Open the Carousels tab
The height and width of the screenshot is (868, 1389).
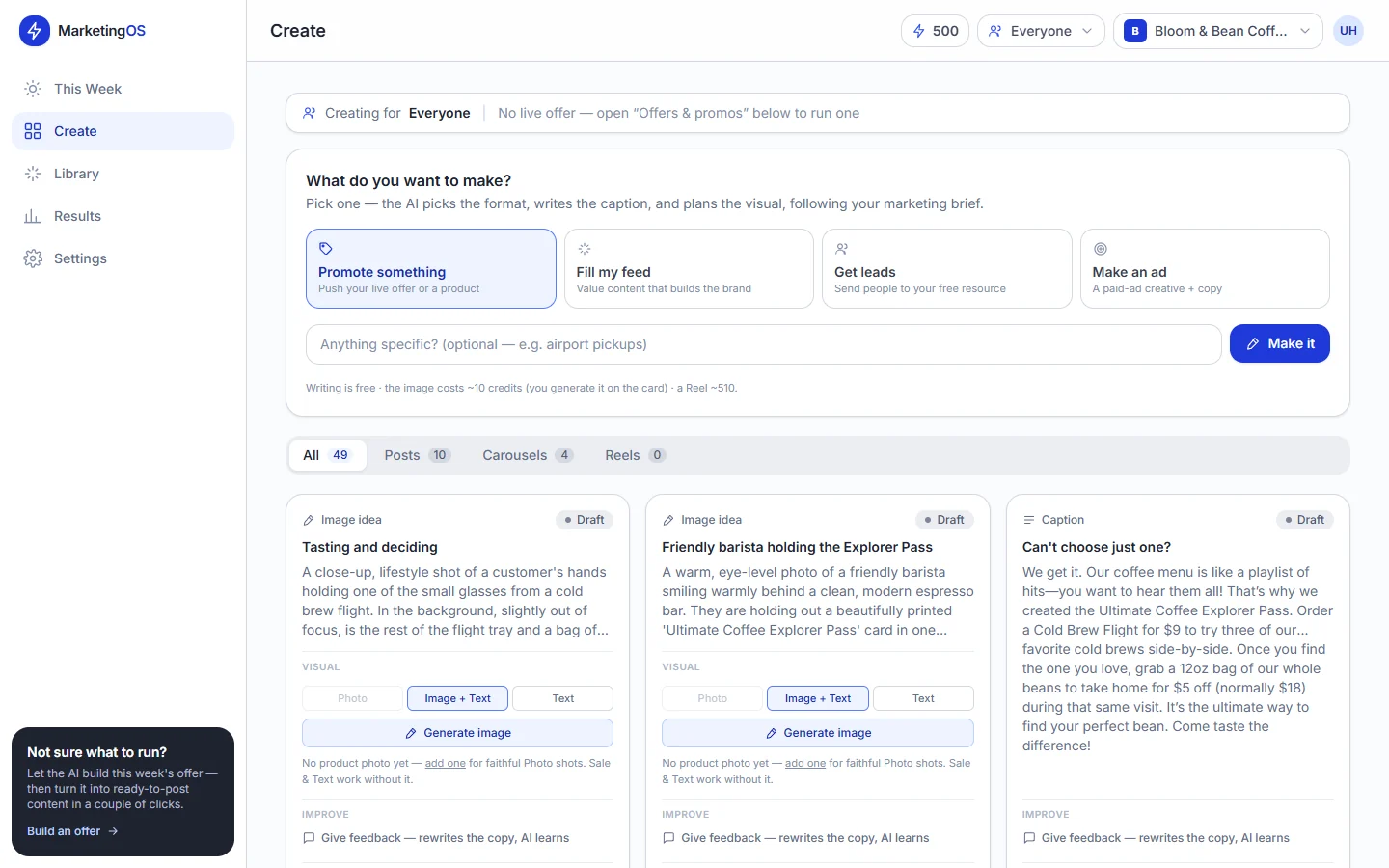coord(528,455)
